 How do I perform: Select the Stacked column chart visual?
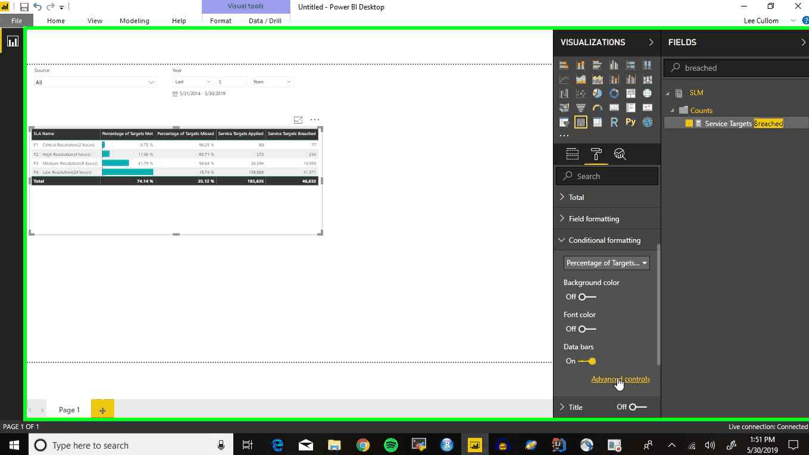click(580, 65)
